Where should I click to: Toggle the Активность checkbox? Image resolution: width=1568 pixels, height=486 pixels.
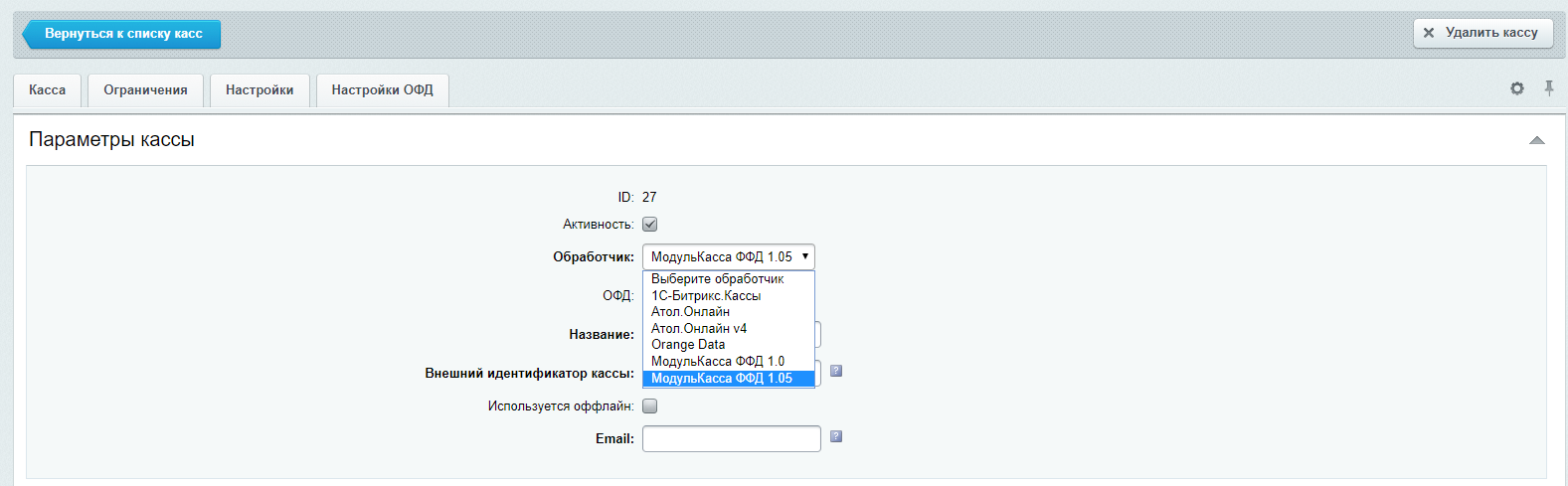(649, 225)
